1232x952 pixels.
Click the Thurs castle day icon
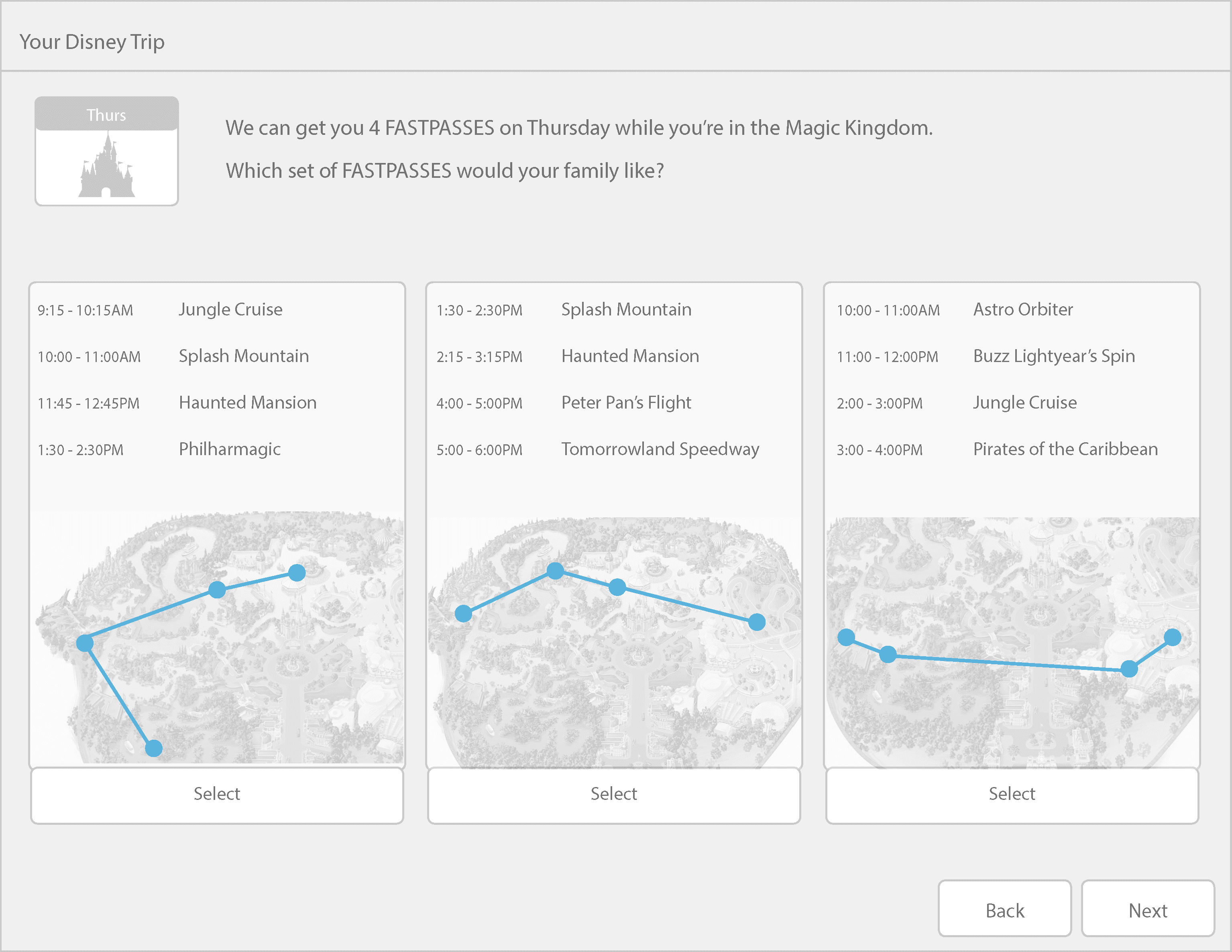point(107,151)
